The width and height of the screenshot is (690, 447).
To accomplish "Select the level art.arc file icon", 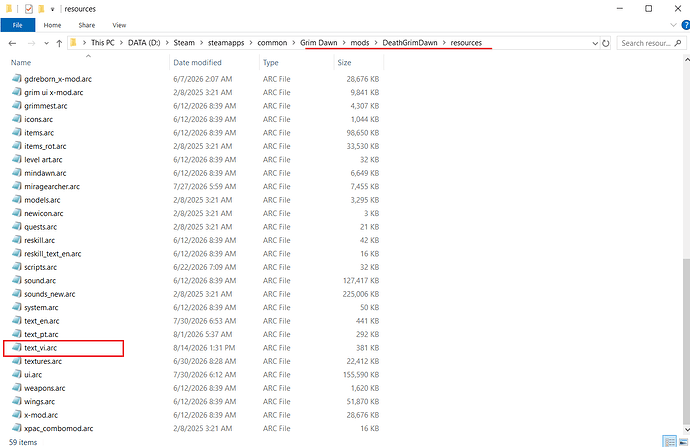I will pyautogui.click(x=17, y=159).
